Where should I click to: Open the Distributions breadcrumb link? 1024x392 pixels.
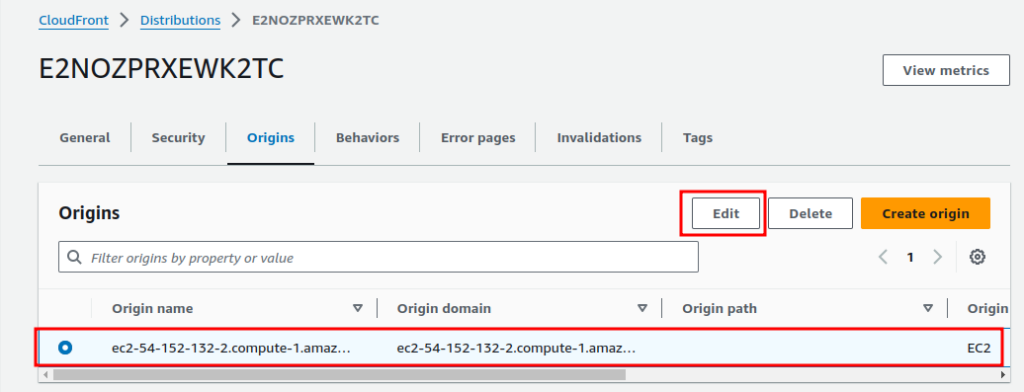pyautogui.click(x=180, y=20)
